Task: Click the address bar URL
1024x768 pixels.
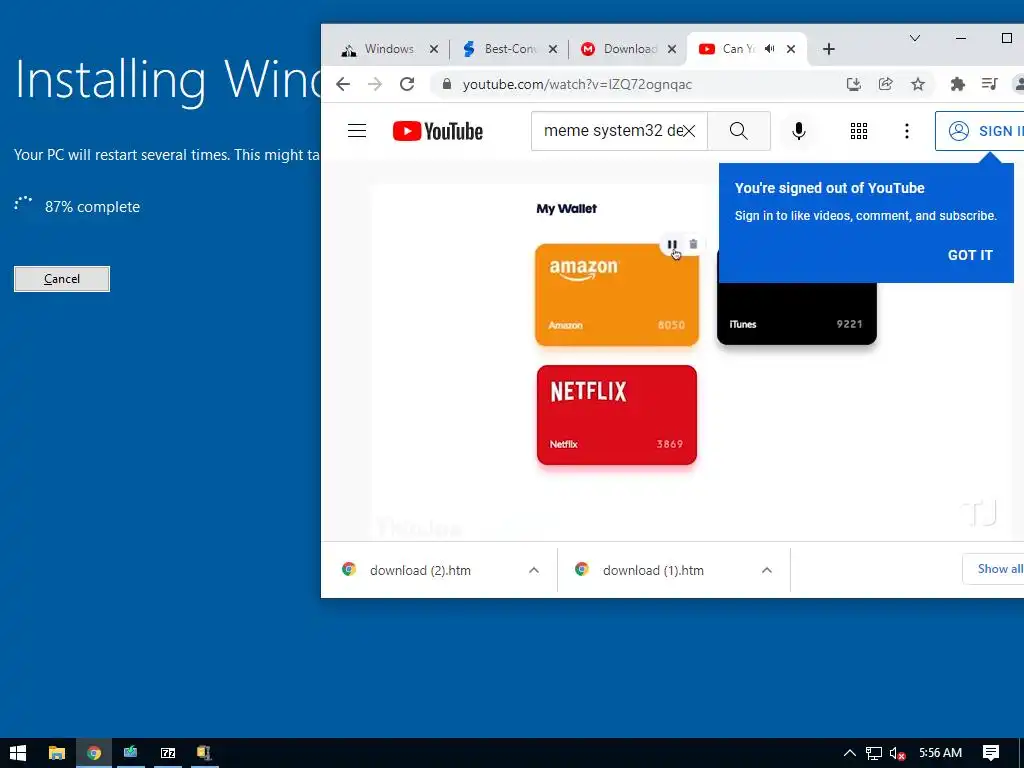Action: click(x=577, y=84)
